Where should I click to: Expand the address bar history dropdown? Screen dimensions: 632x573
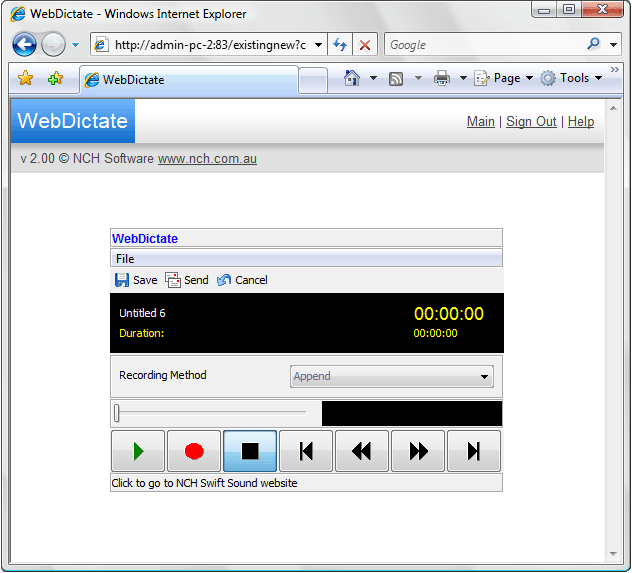coord(318,45)
